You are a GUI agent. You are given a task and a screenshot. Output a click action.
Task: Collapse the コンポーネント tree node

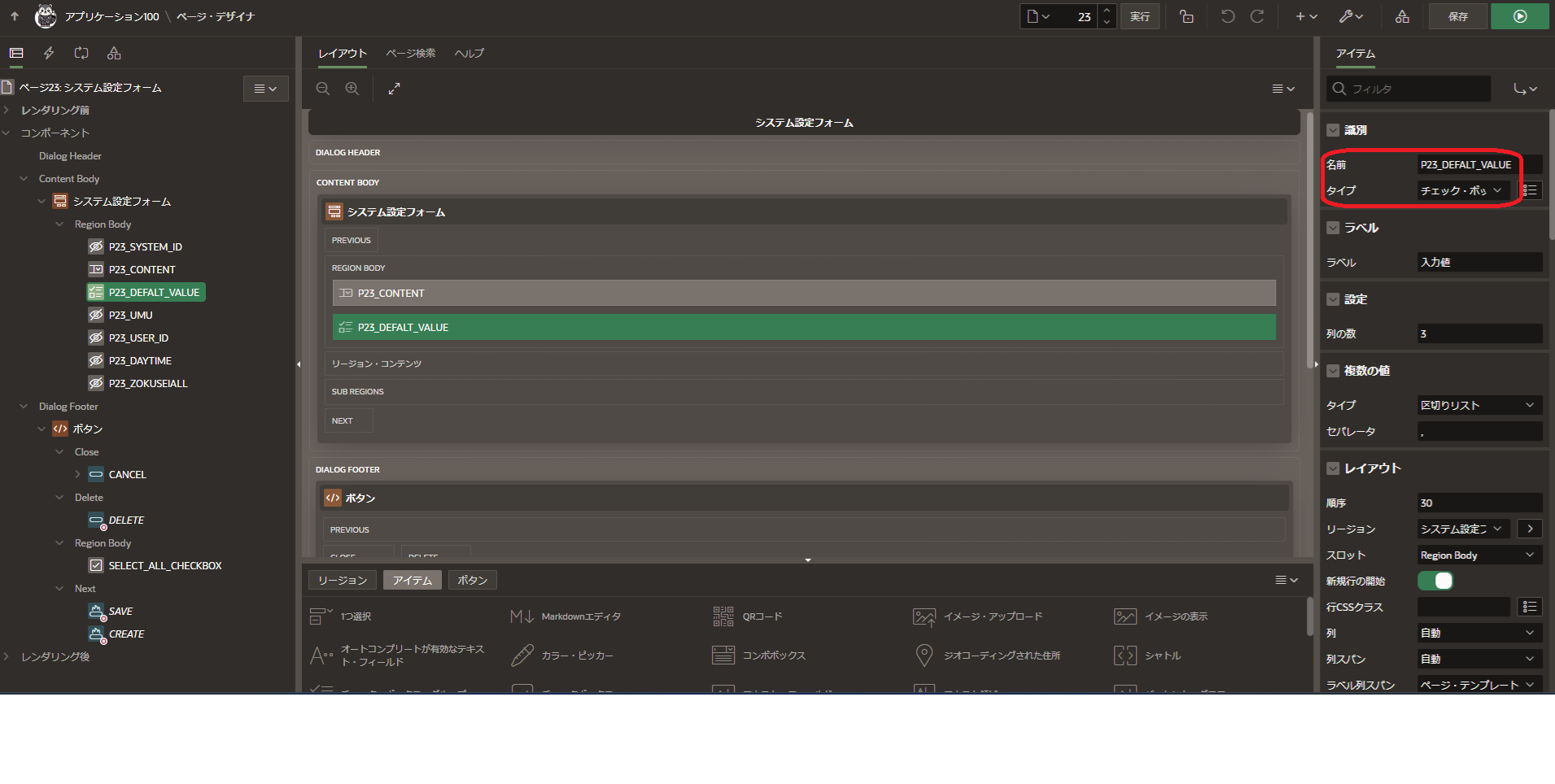tap(7, 133)
